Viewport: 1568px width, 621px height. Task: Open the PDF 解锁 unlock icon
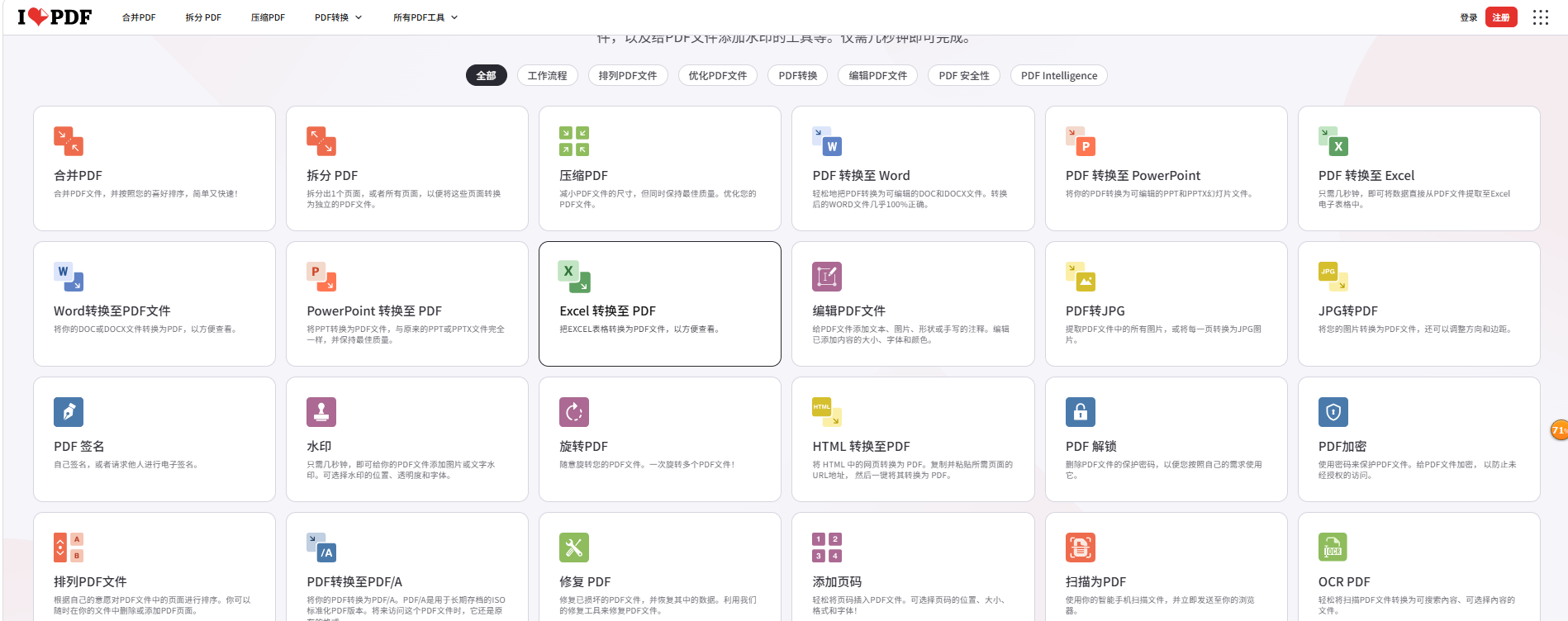click(1081, 412)
